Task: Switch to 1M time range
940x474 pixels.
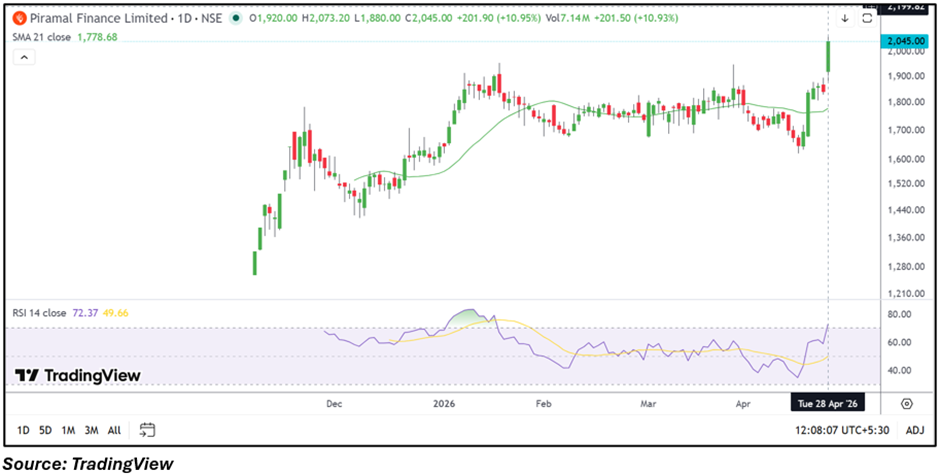Action: tap(68, 430)
